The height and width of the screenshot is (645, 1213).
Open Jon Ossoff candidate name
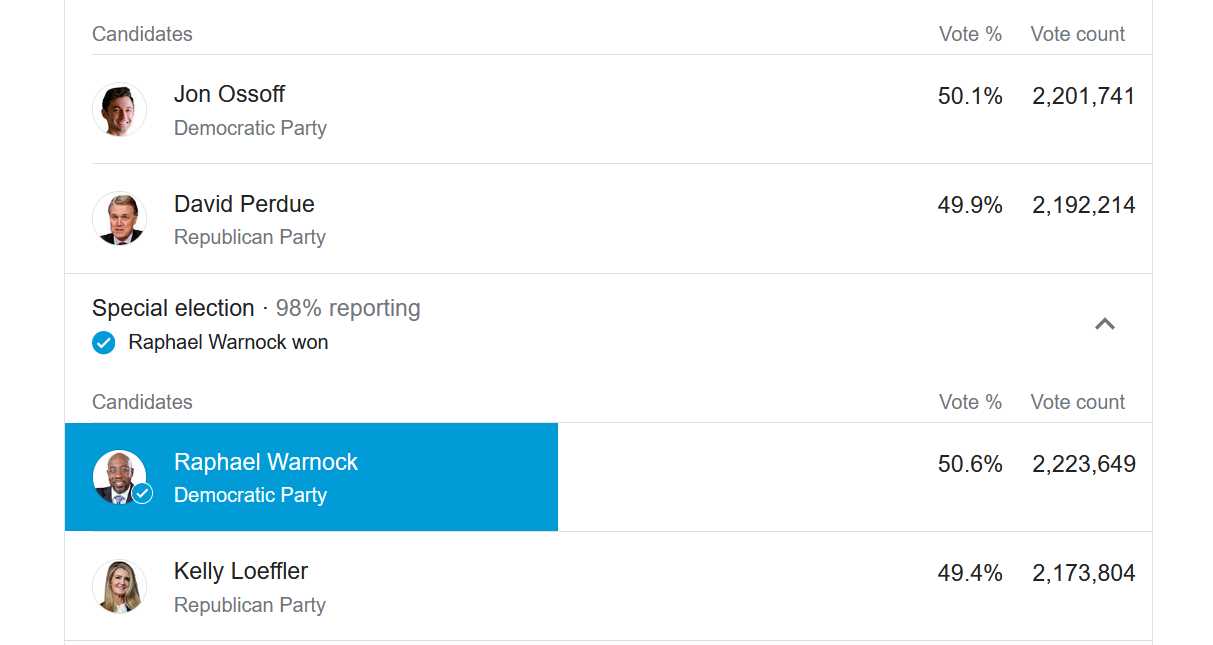(x=229, y=94)
